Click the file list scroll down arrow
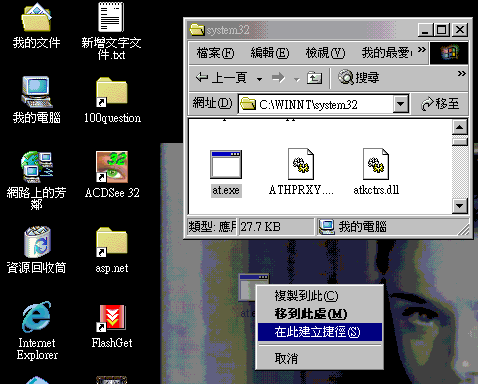Screen dimensions: 478x384 pos(460,206)
